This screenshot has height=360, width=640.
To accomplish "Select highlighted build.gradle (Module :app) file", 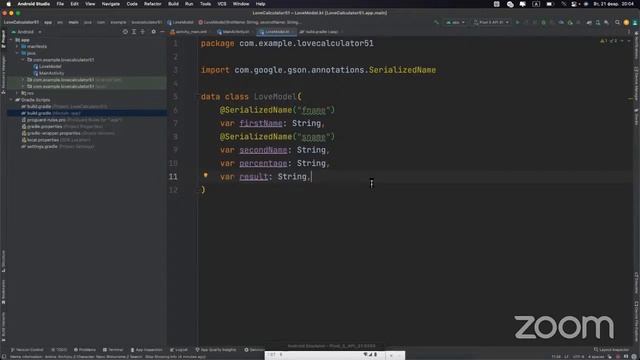I will pos(87,113).
